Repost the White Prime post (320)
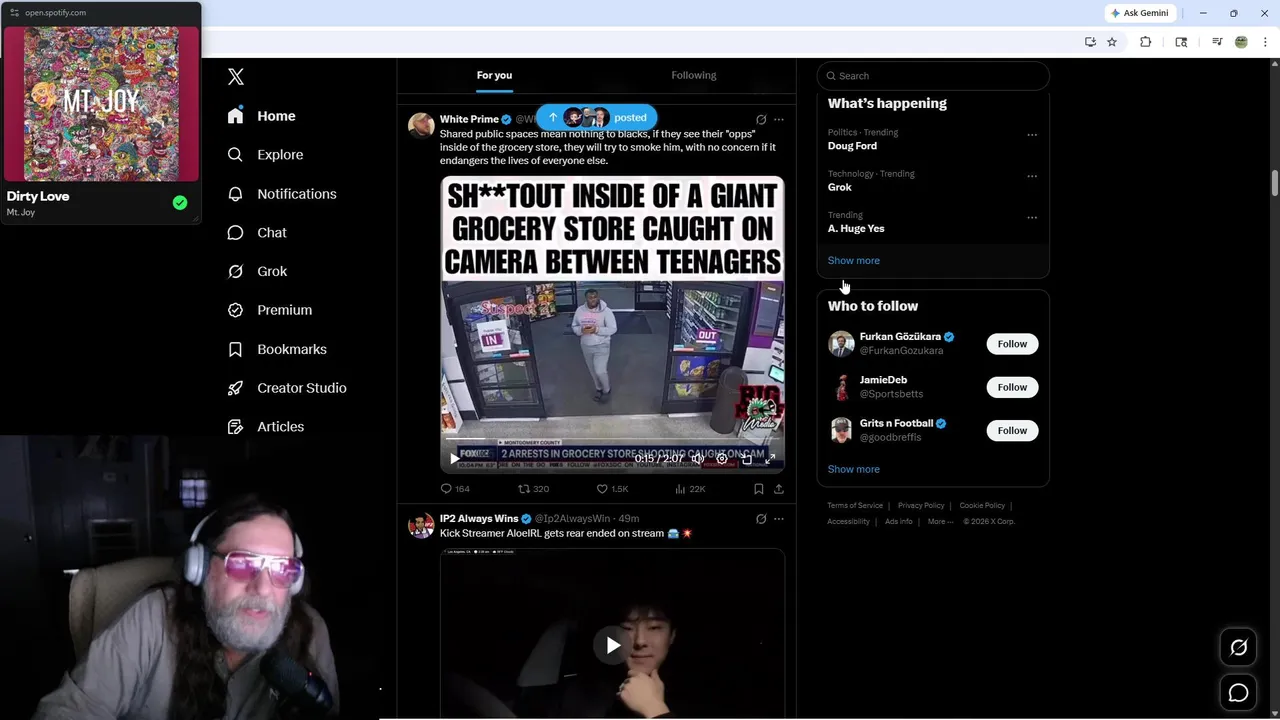Screen dimensions: 1280x720 [x=533, y=489]
